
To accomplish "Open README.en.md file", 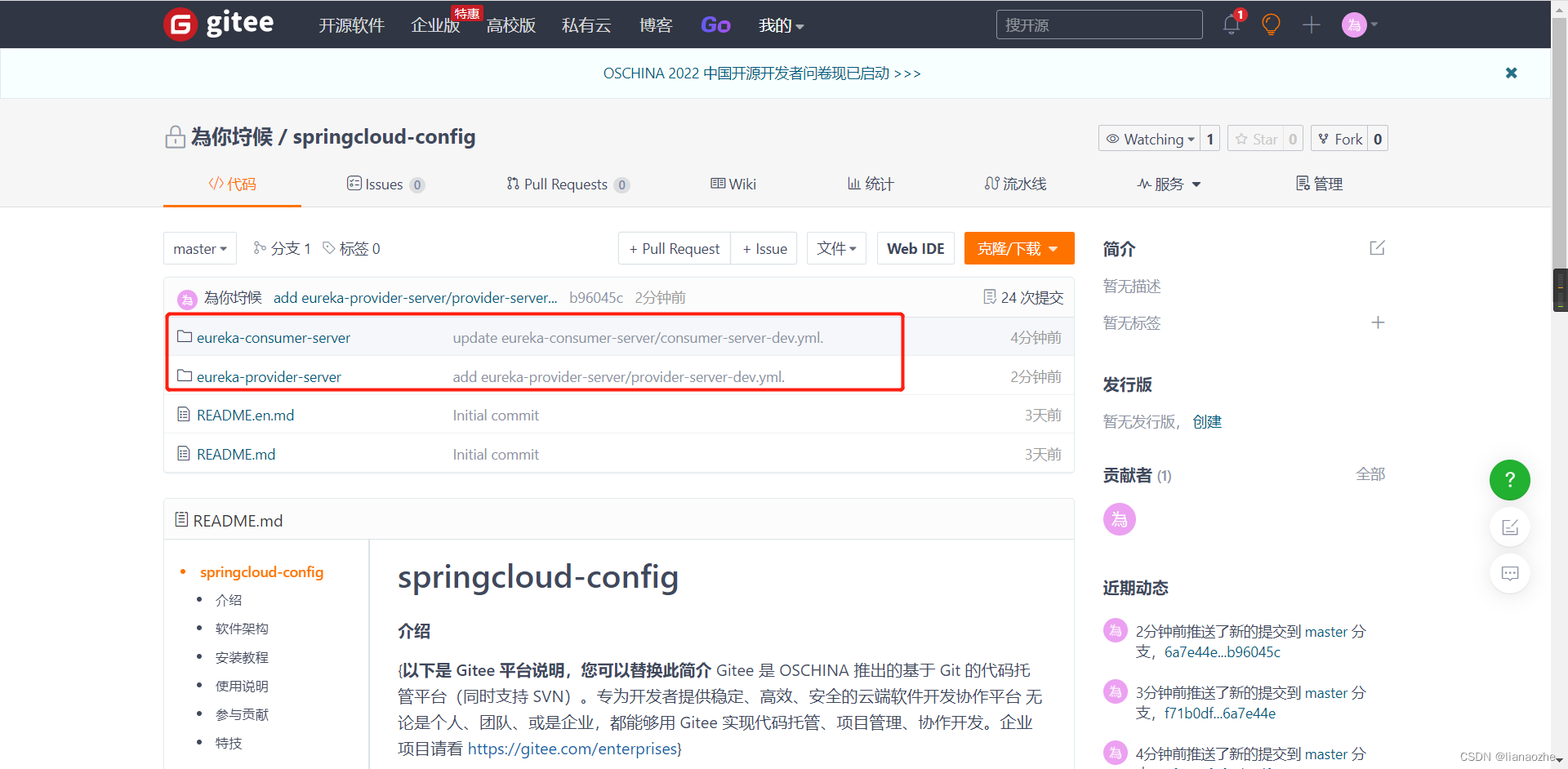I will coord(245,415).
